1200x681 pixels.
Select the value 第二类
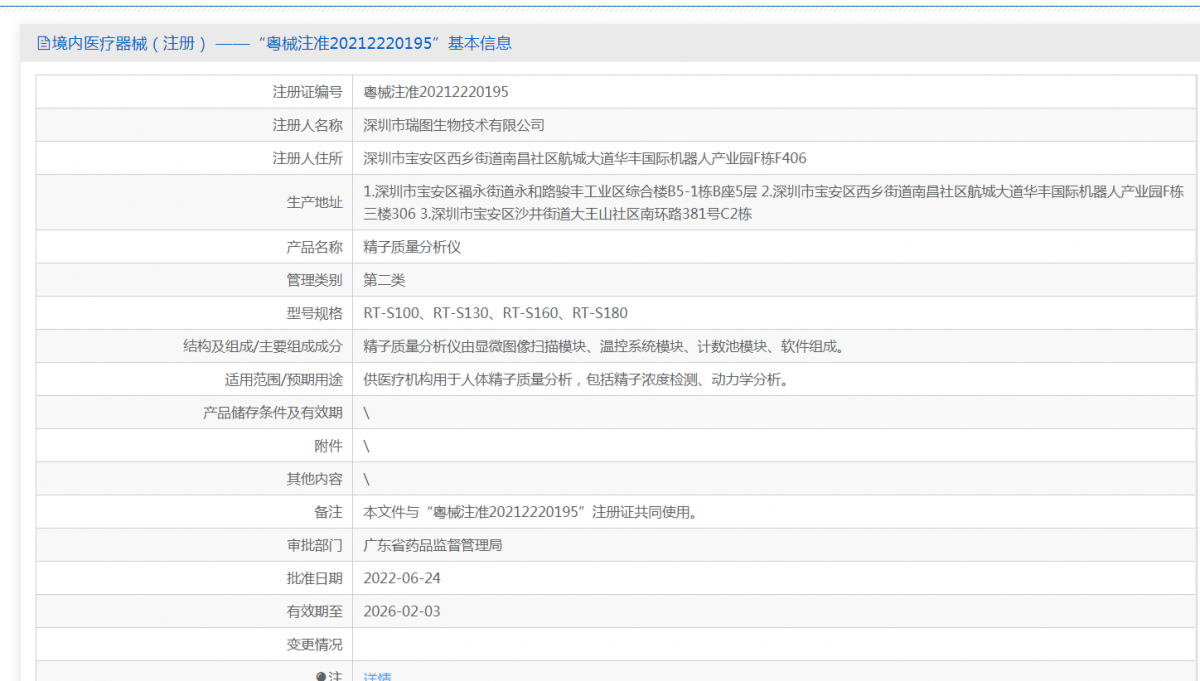tap(384, 280)
